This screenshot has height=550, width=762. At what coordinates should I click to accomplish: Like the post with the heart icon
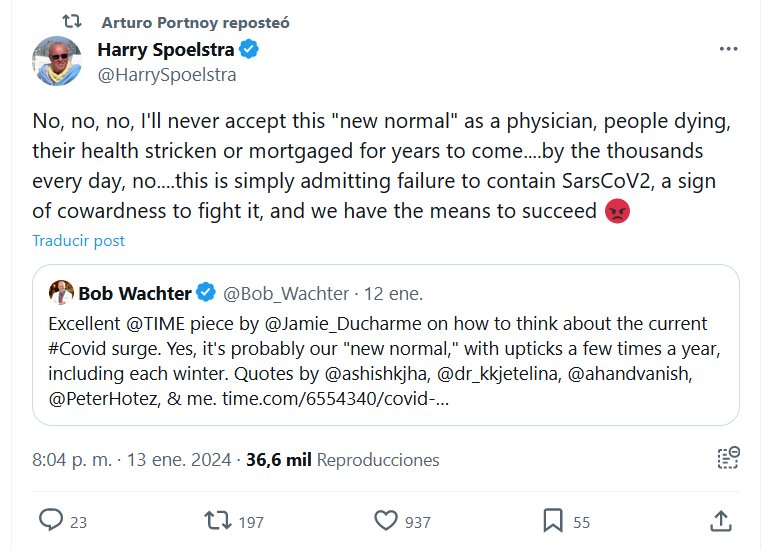[x=387, y=520]
